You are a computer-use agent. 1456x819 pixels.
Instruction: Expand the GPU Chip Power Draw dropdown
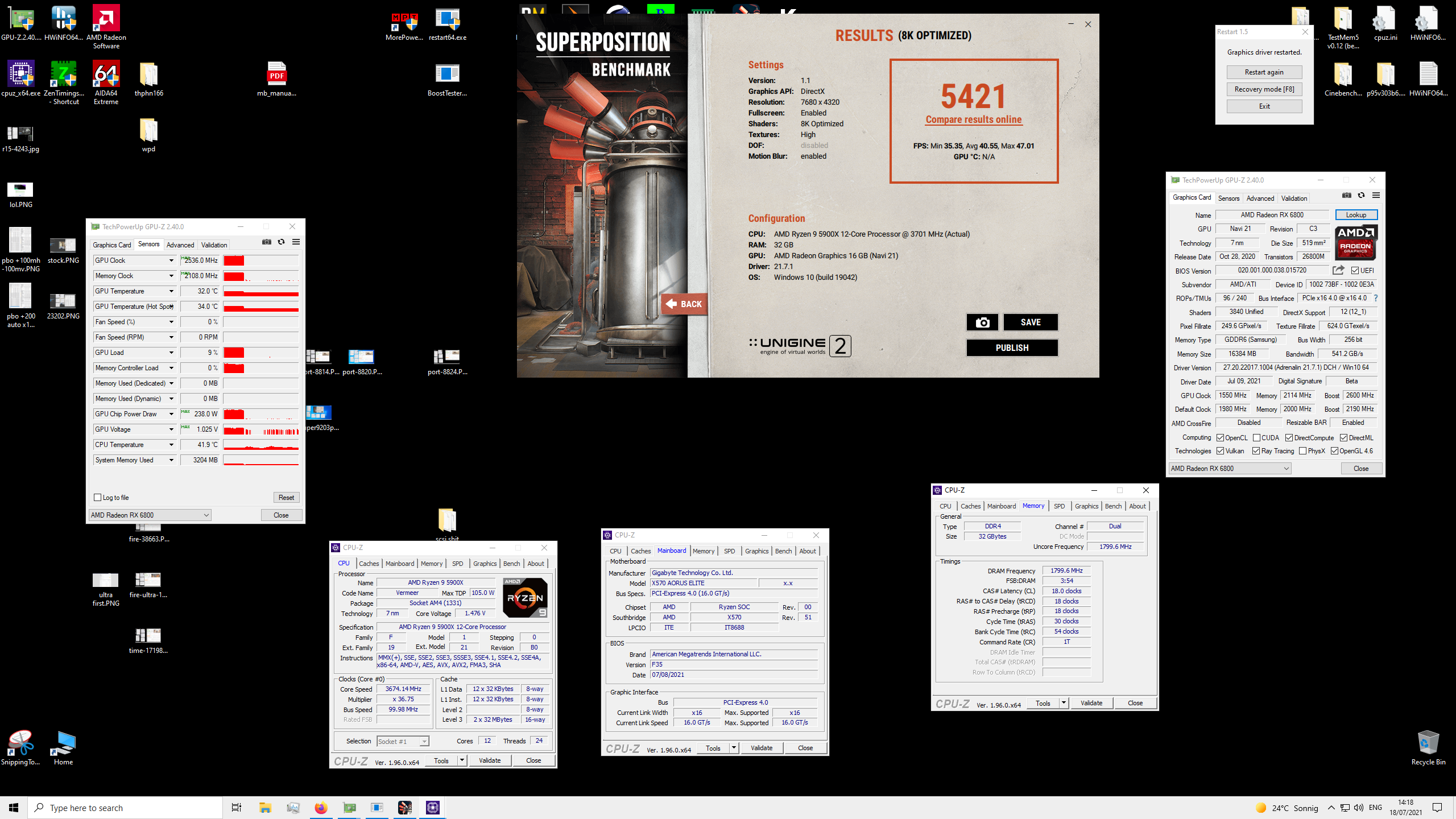tap(171, 414)
